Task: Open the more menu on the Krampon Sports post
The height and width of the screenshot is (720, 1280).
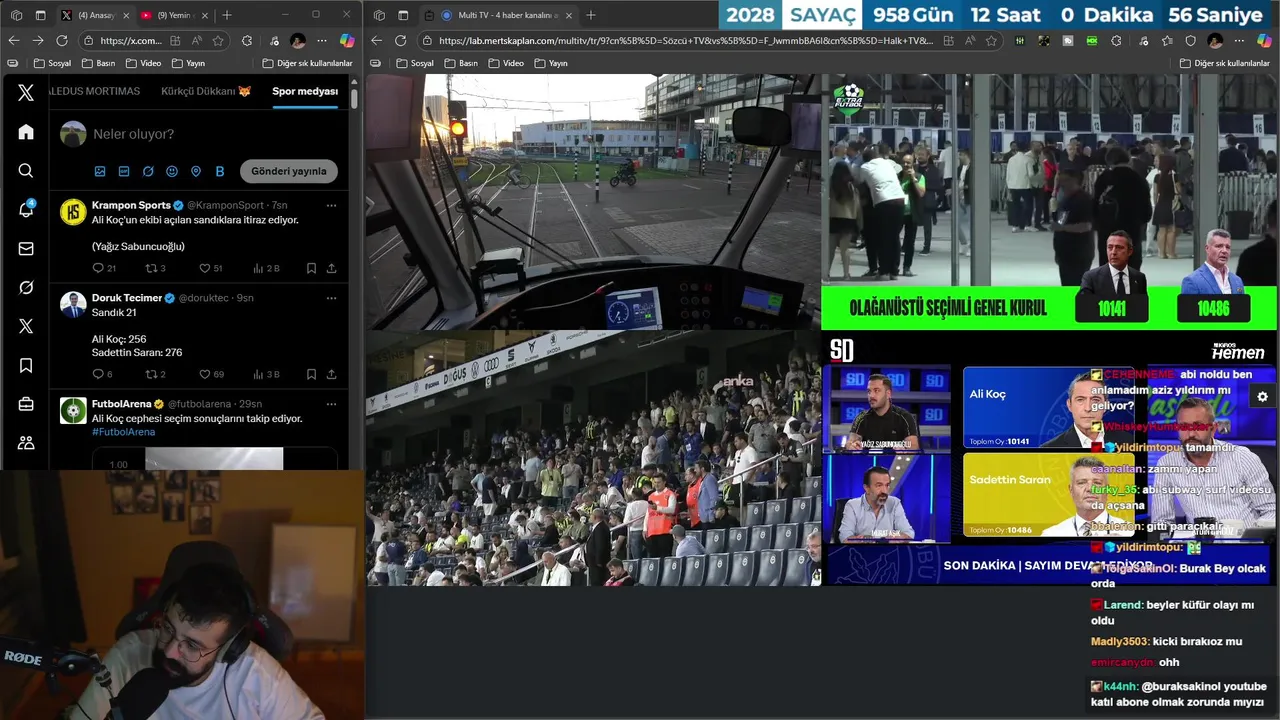Action: (331, 205)
